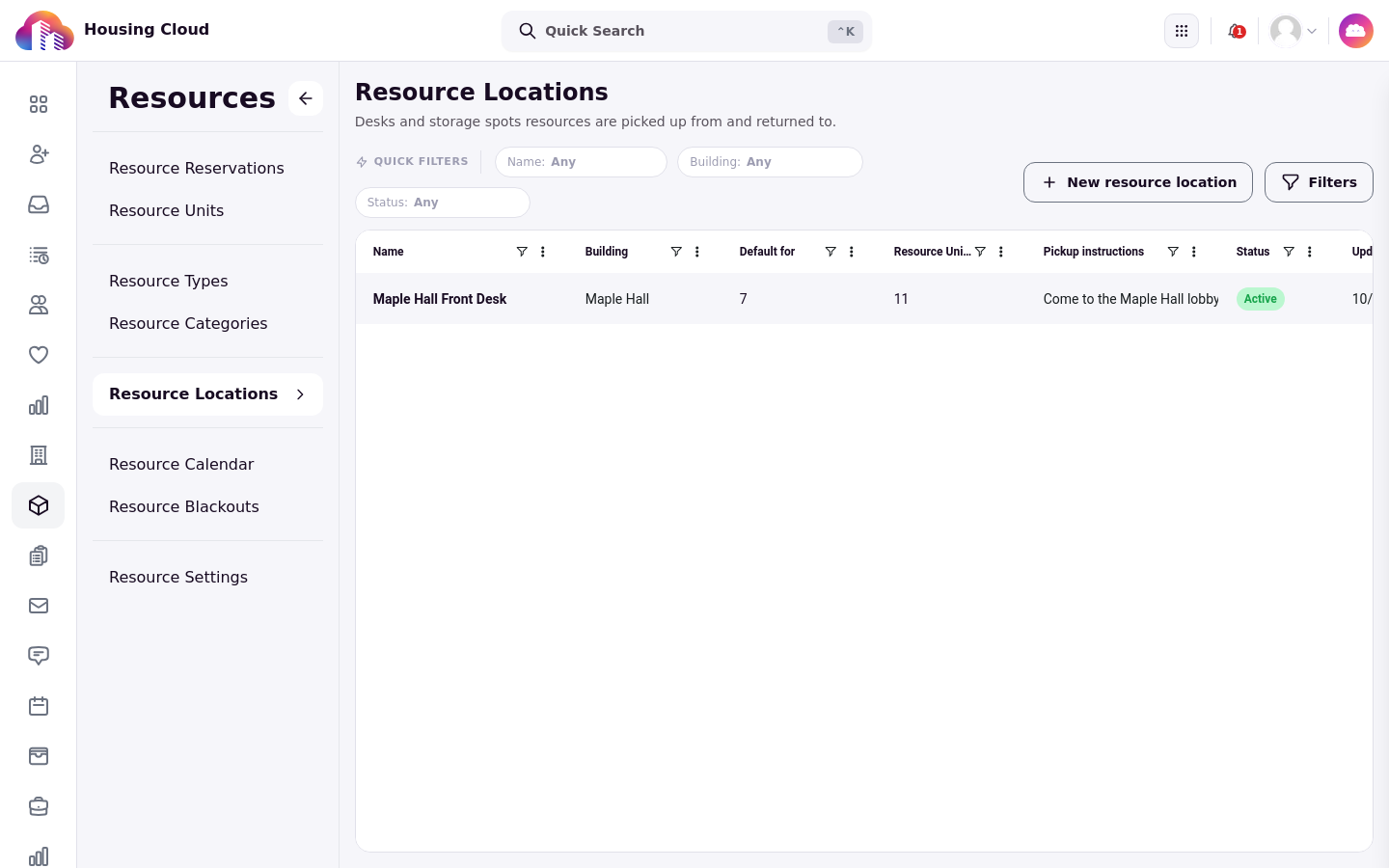Open the envelope mail icon in sidebar
Image resolution: width=1389 pixels, height=868 pixels.
coord(39,606)
